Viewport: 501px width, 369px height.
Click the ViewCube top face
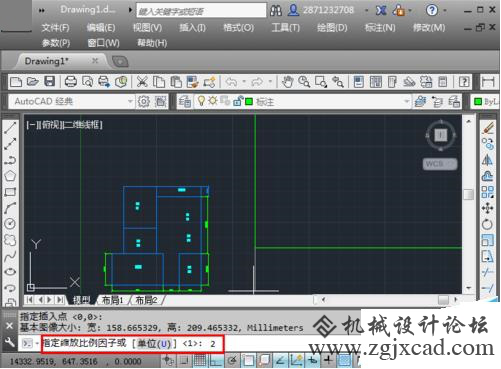pos(440,135)
